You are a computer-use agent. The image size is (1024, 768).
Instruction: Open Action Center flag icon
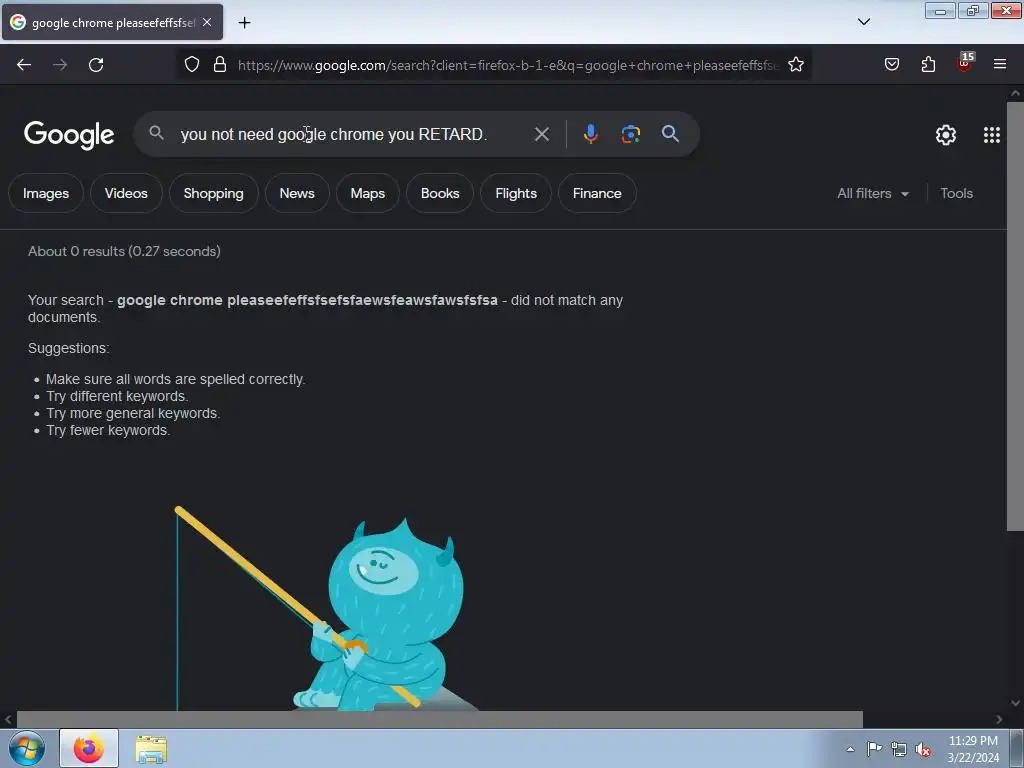coord(874,748)
